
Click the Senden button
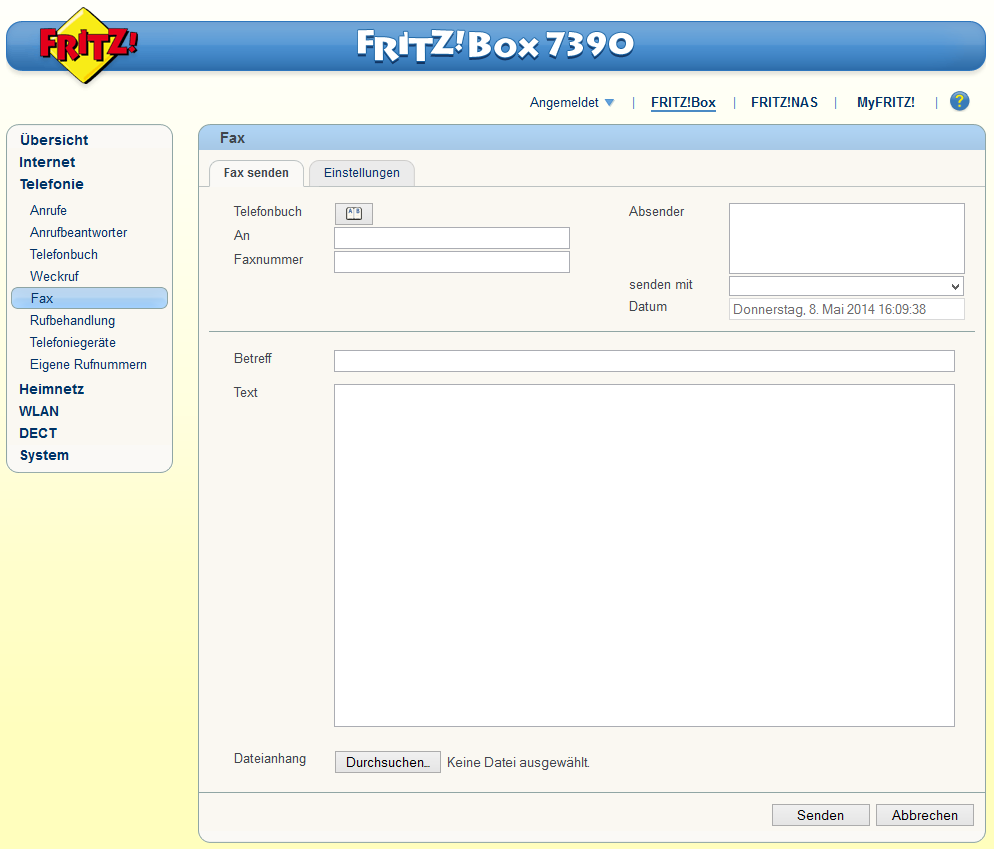pos(820,815)
